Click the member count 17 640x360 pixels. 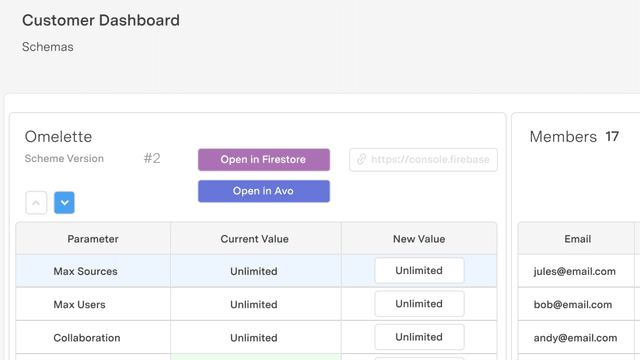pyautogui.click(x=612, y=137)
